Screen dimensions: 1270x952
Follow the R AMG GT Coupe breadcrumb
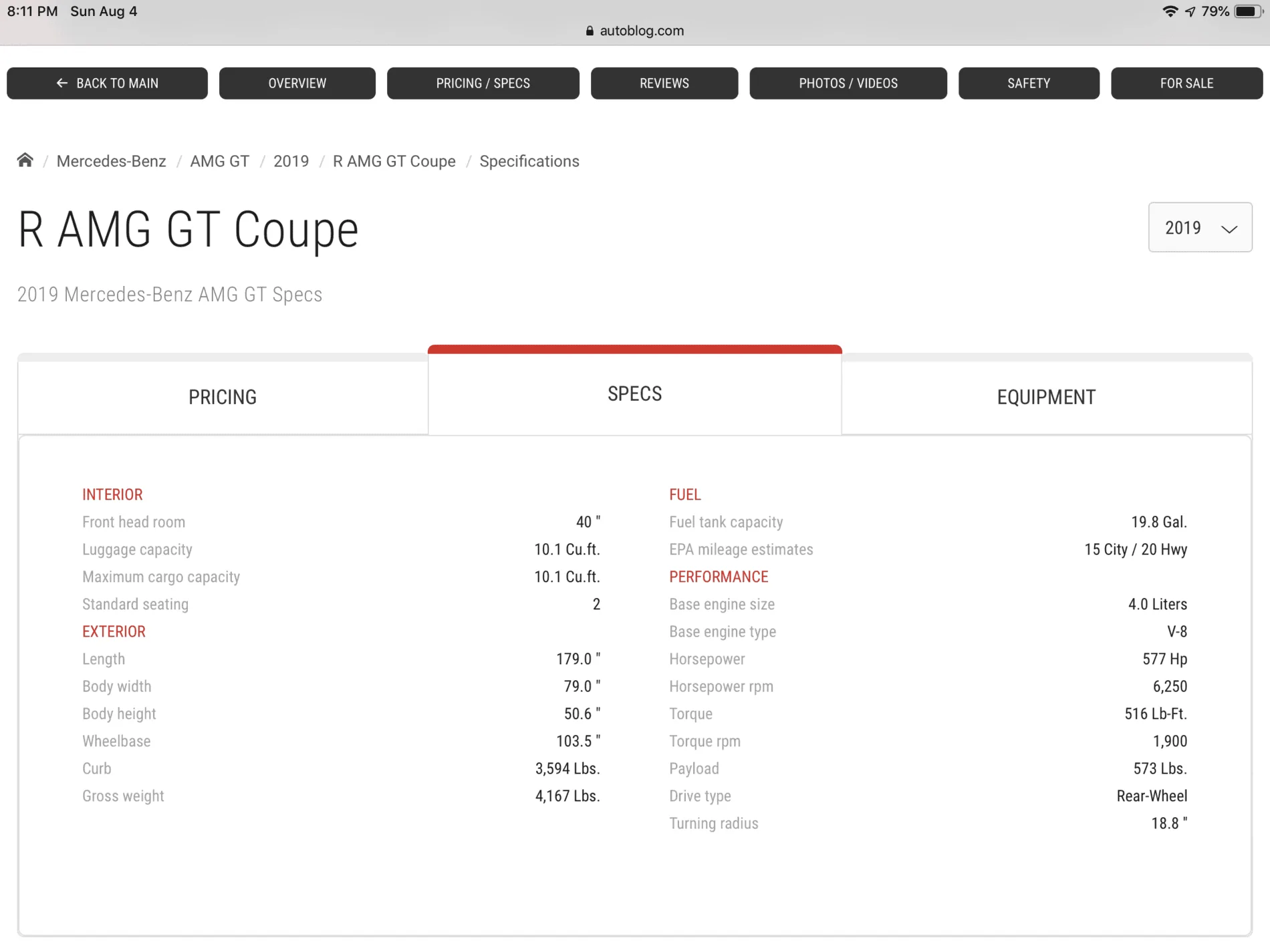click(394, 161)
